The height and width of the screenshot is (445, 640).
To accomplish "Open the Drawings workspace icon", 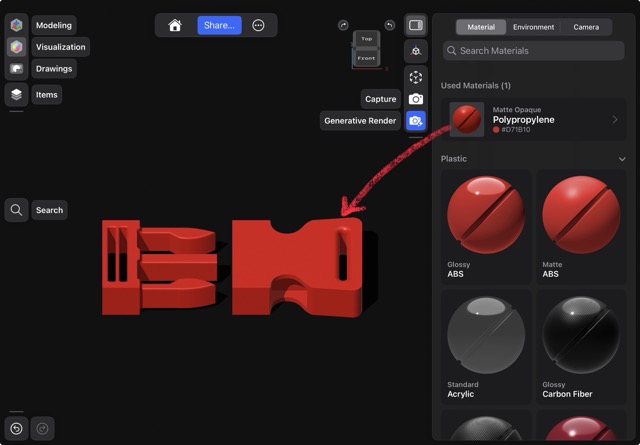I will pos(16,69).
